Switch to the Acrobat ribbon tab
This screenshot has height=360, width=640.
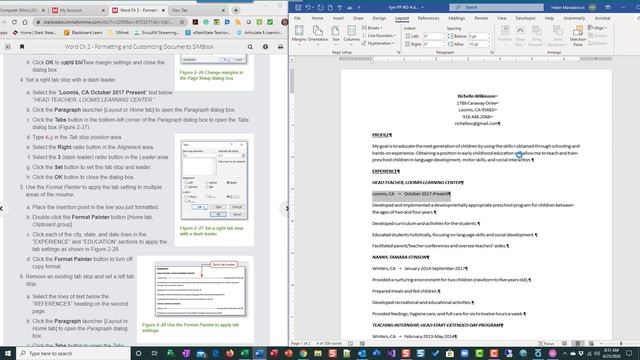[x=602, y=18]
